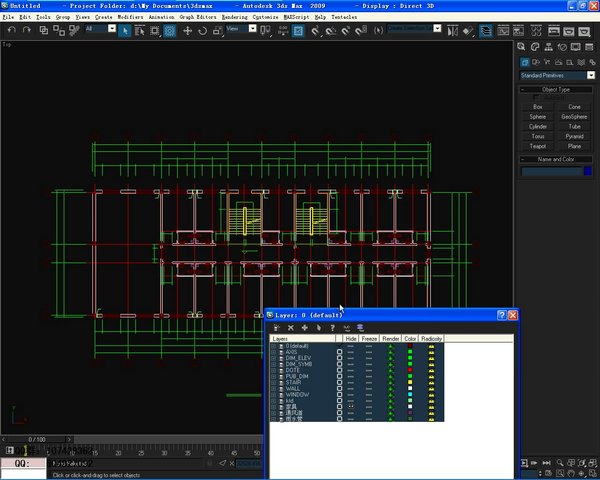Click the Delete layer X icon

pyautogui.click(x=291, y=328)
